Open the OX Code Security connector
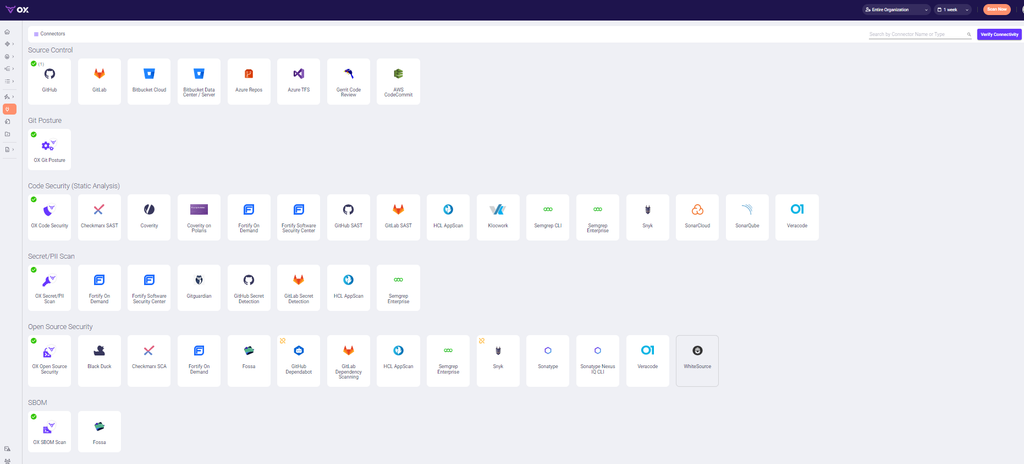Image resolution: width=1024 pixels, height=464 pixels. 49,217
